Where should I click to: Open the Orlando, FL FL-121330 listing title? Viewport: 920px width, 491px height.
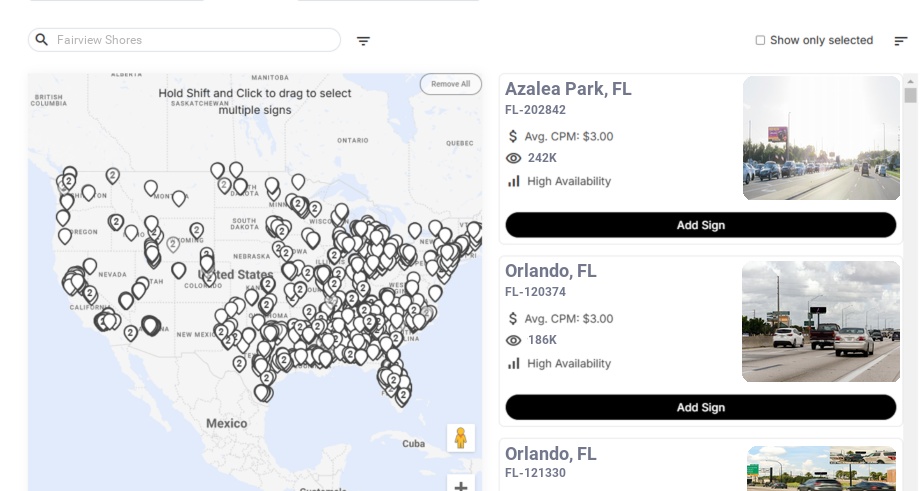click(551, 454)
